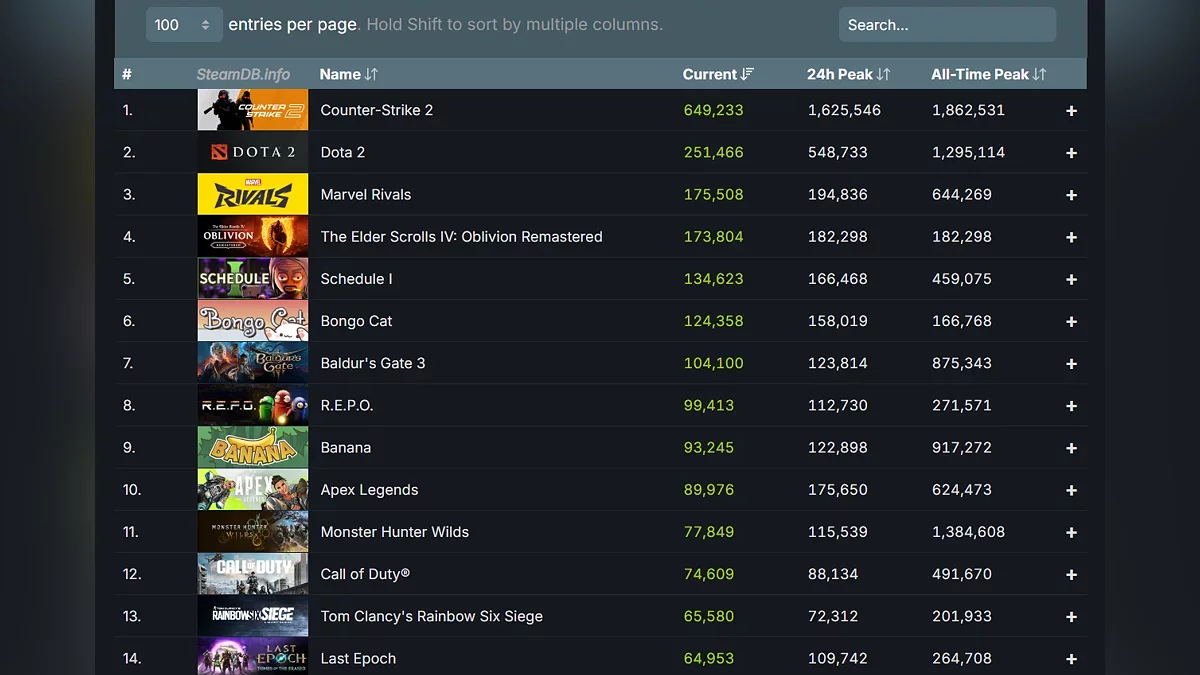Sort table by All-Time Peak column
Image resolution: width=1200 pixels, height=675 pixels.
(x=988, y=74)
